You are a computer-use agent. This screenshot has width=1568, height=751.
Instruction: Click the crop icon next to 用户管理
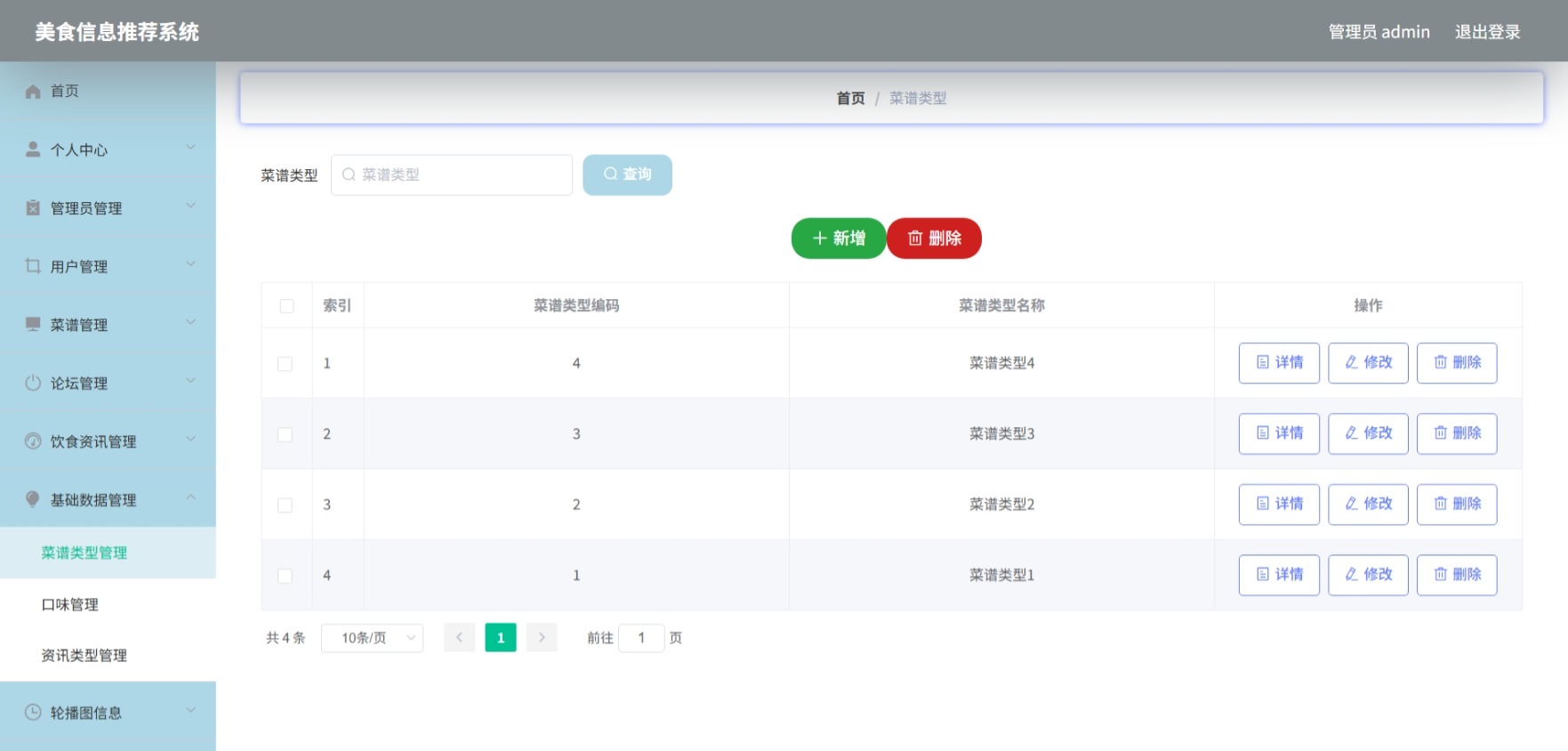(x=33, y=266)
